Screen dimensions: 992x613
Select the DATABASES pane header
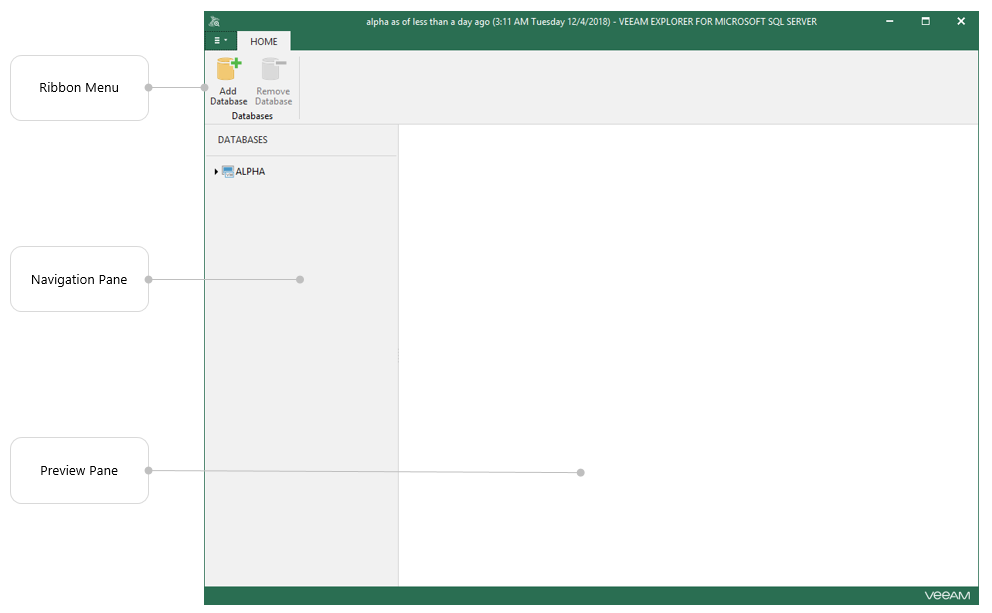[242, 140]
